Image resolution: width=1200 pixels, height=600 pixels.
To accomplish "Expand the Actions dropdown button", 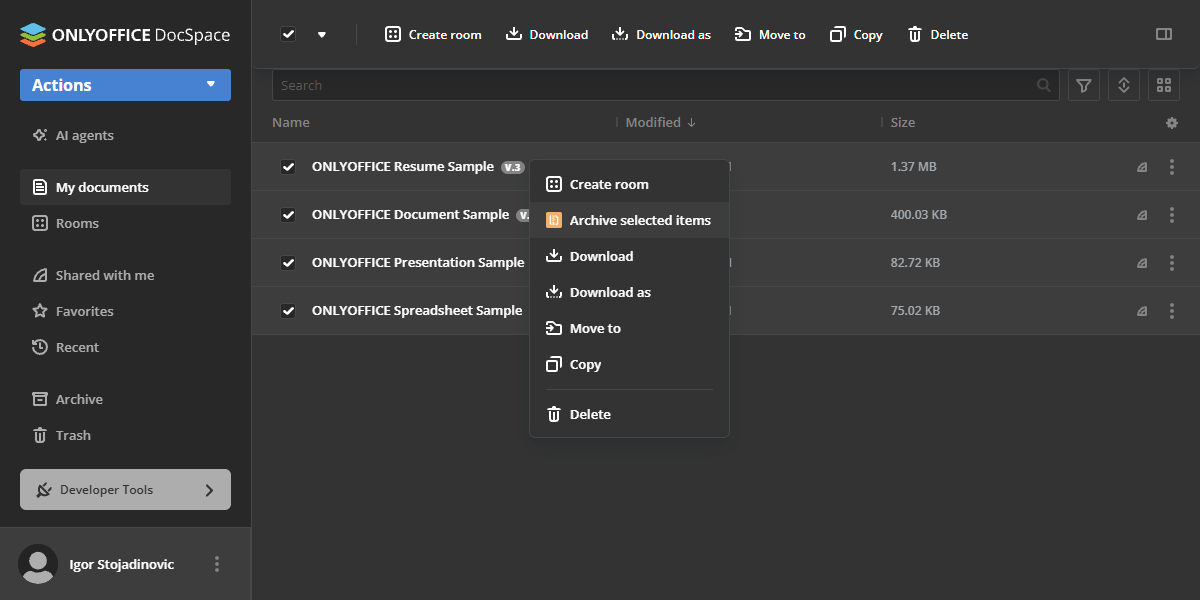I will [125, 85].
